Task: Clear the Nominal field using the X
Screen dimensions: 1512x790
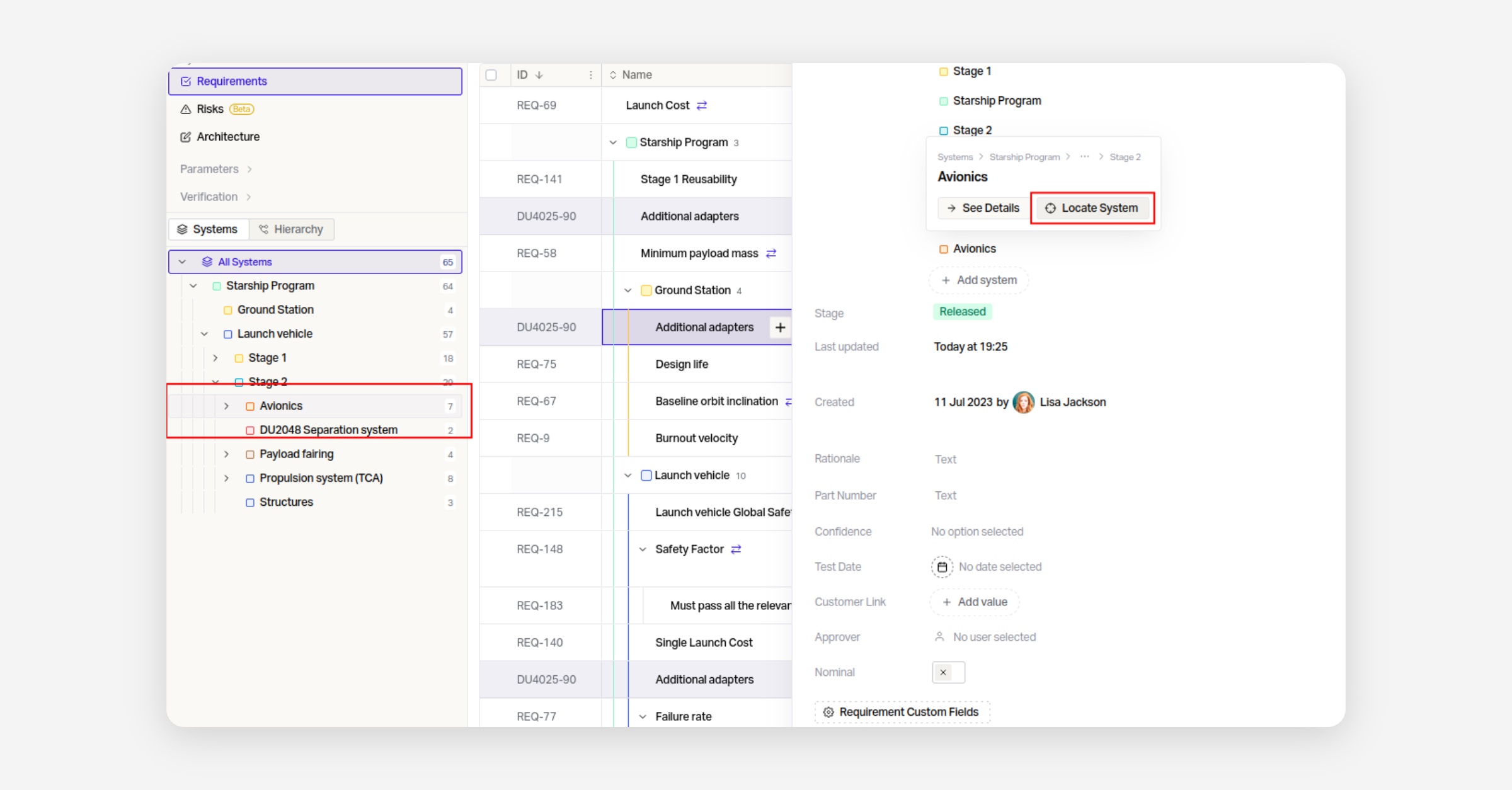Action: 943,672
